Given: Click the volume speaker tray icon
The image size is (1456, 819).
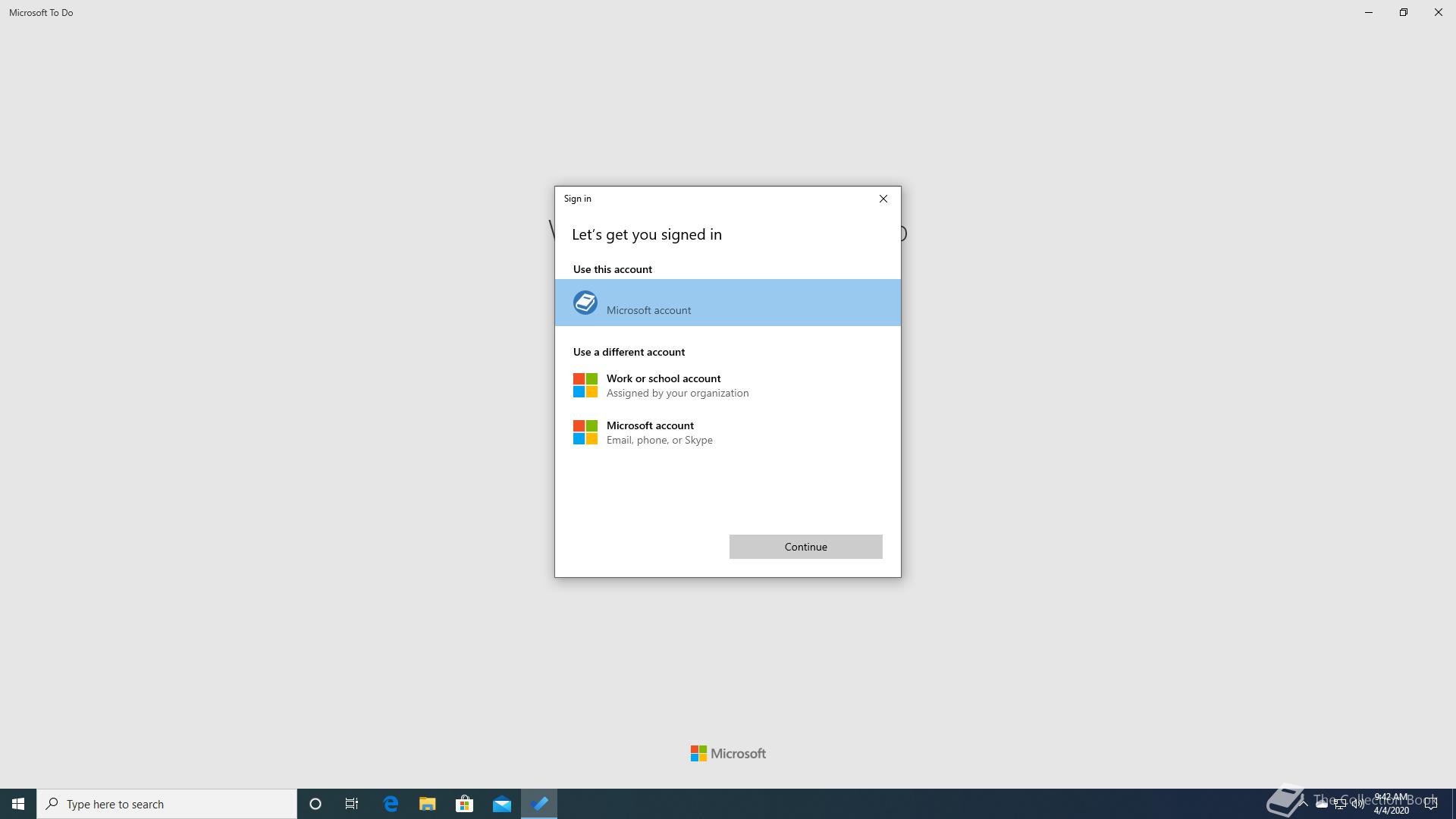Looking at the screenshot, I should (x=1358, y=804).
